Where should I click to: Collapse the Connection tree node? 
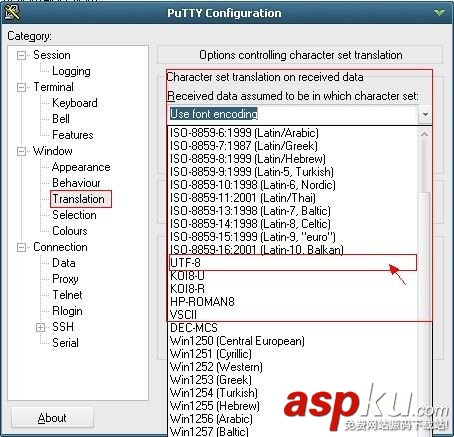click(21, 247)
